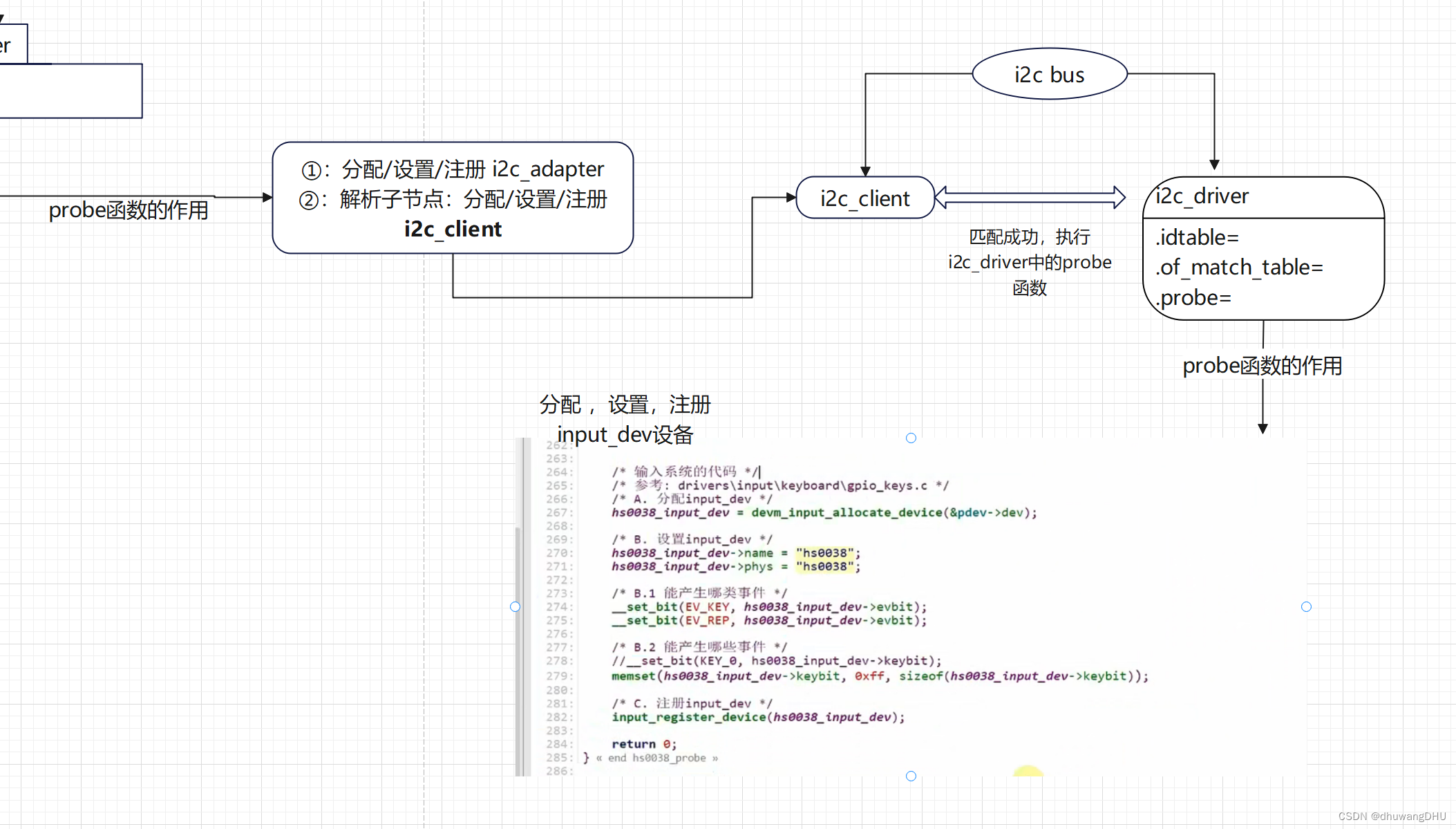The height and width of the screenshot is (829, 1456).
Task: Click the input_register_device code line
Action: (x=758, y=717)
